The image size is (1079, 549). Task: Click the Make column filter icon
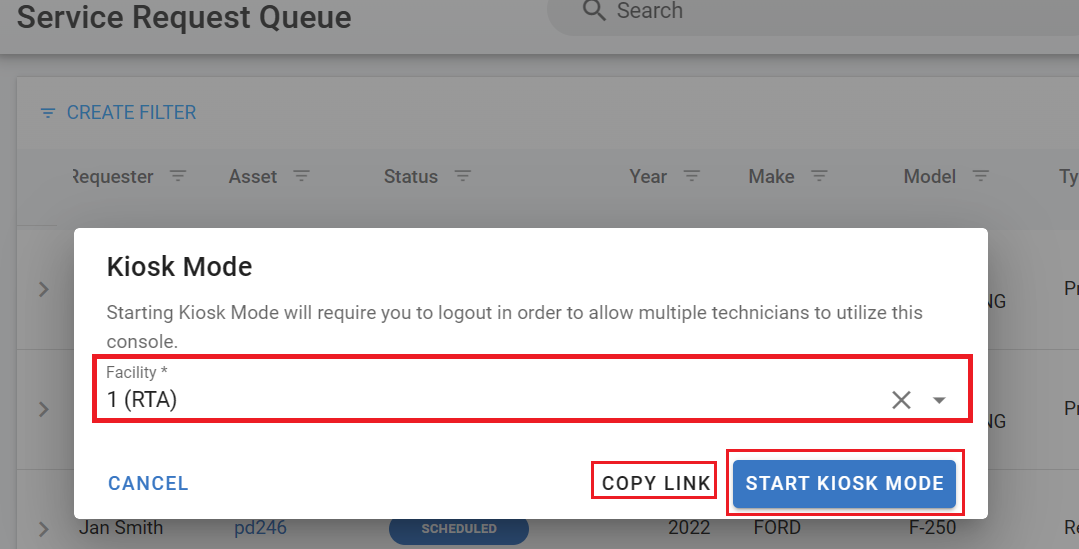(819, 176)
